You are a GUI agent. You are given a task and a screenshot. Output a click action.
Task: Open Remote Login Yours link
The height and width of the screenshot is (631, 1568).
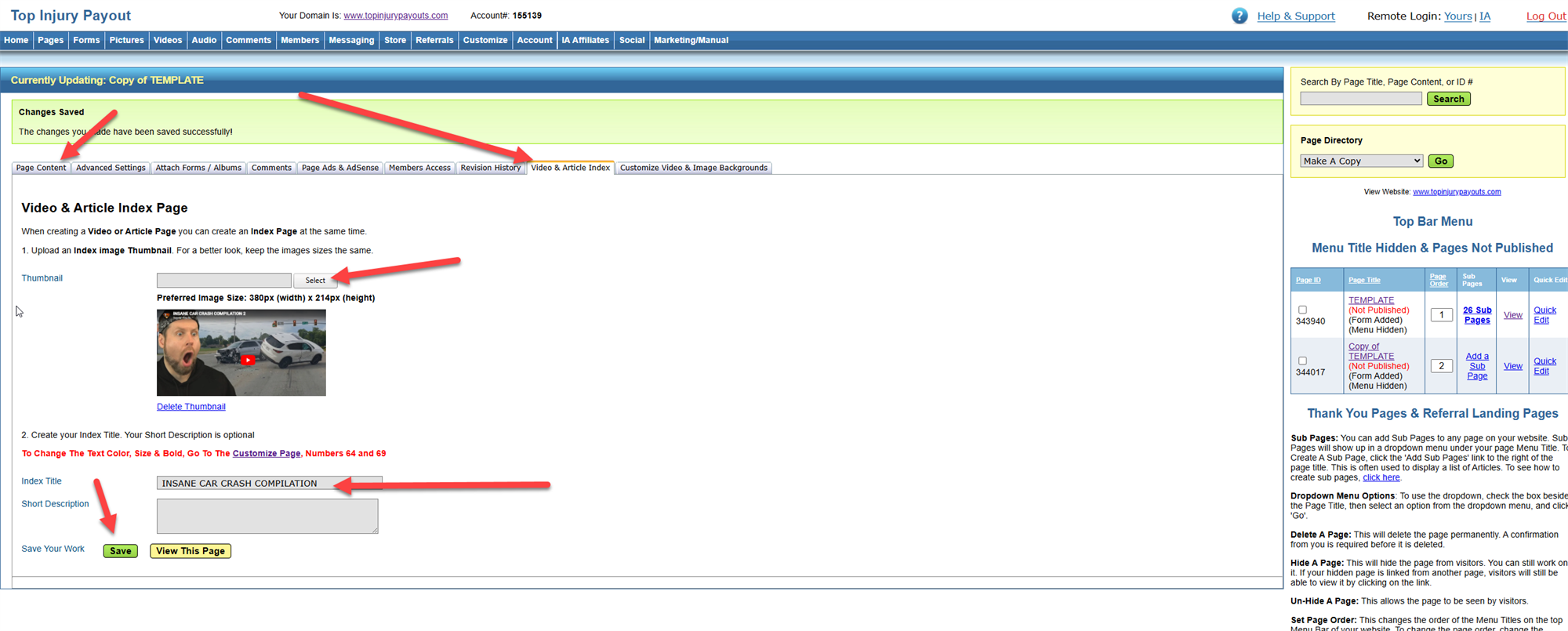pyautogui.click(x=1457, y=16)
